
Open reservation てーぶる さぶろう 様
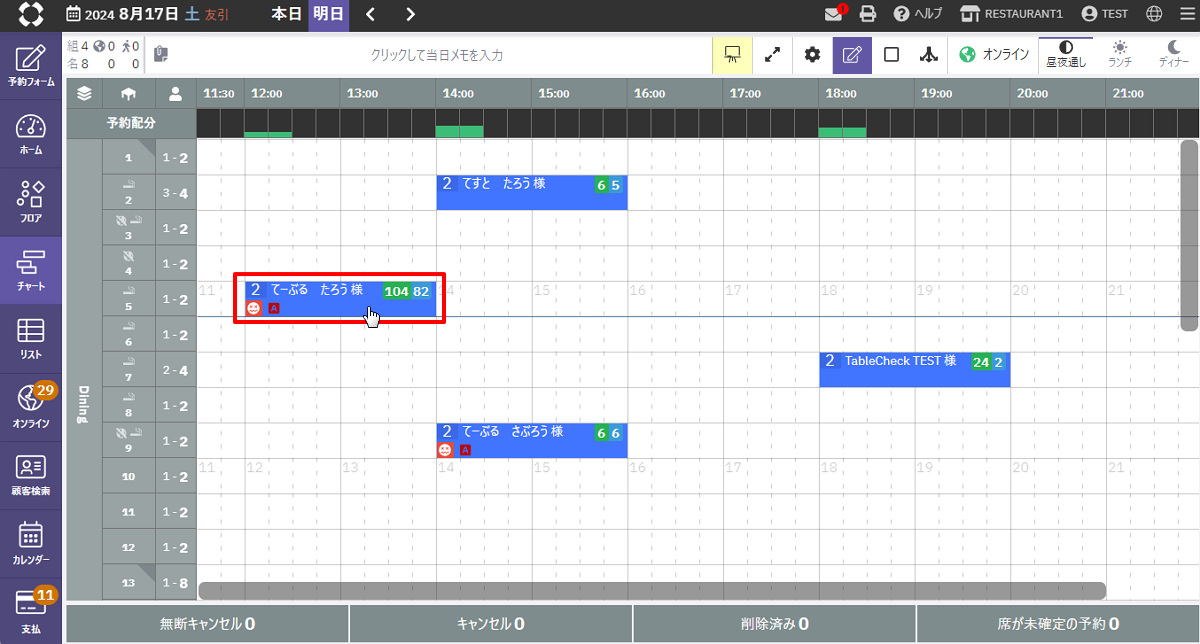532,440
